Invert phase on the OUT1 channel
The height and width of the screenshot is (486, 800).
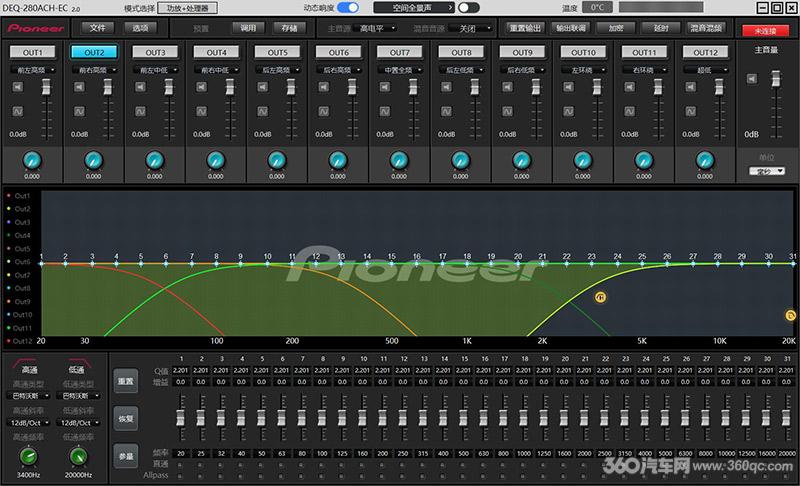pos(18,111)
